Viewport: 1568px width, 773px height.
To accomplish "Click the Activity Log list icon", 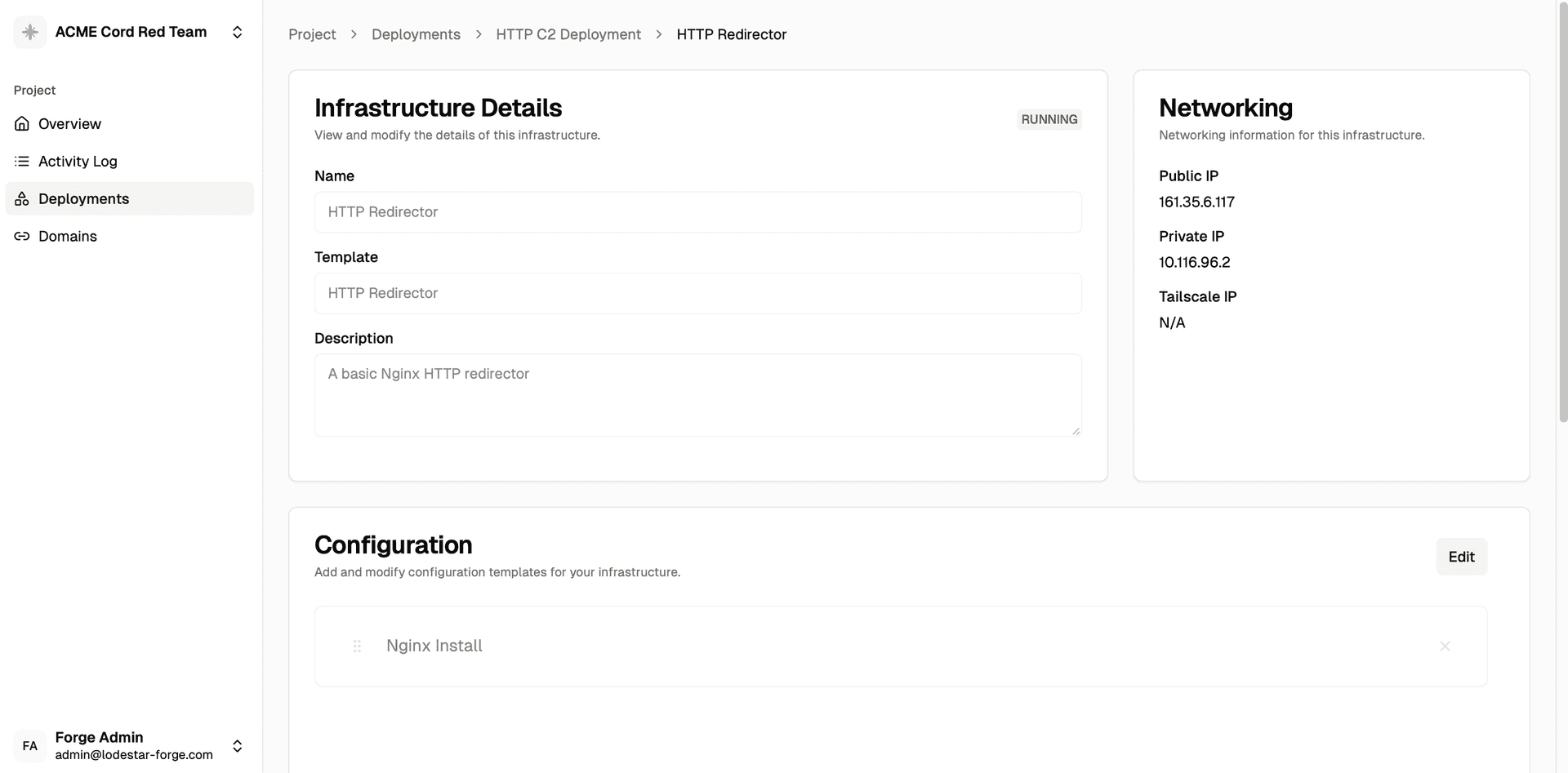I will click(x=22, y=162).
